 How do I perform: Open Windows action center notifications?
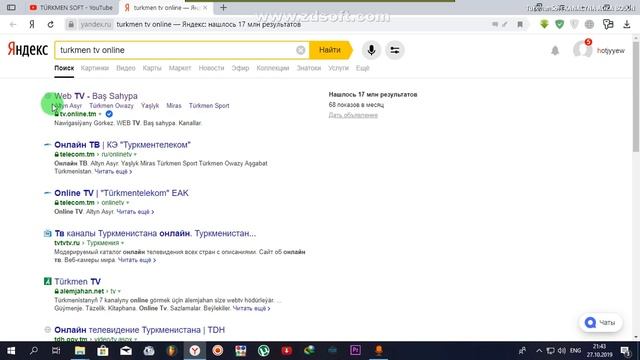[625, 351]
